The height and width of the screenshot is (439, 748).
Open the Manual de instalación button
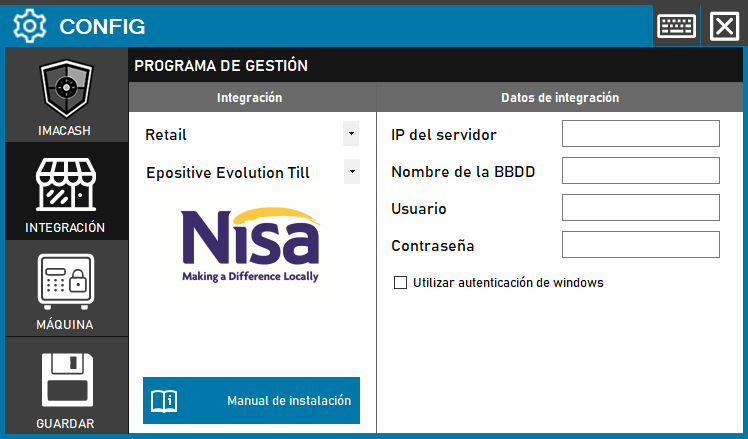pyautogui.click(x=251, y=401)
